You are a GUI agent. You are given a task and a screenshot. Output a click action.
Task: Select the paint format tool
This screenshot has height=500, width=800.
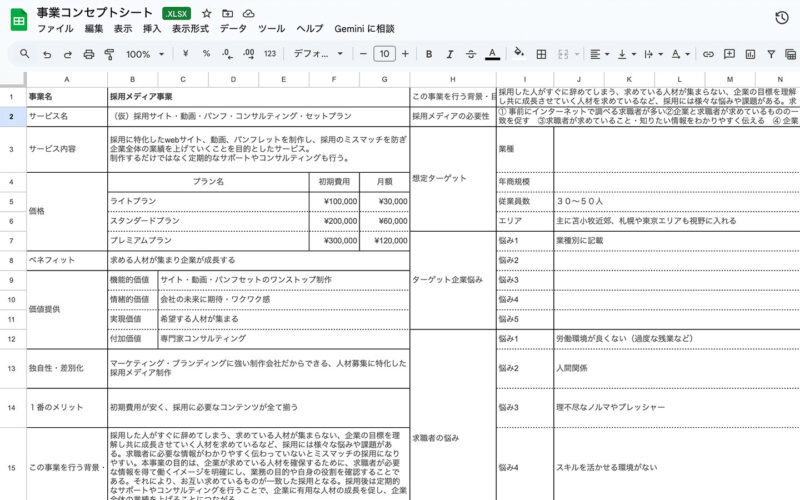coord(109,54)
